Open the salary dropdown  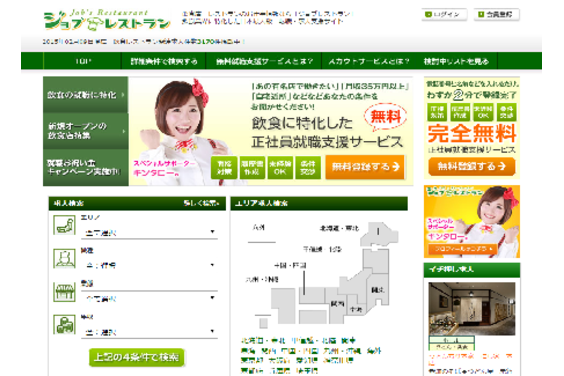click(149, 332)
